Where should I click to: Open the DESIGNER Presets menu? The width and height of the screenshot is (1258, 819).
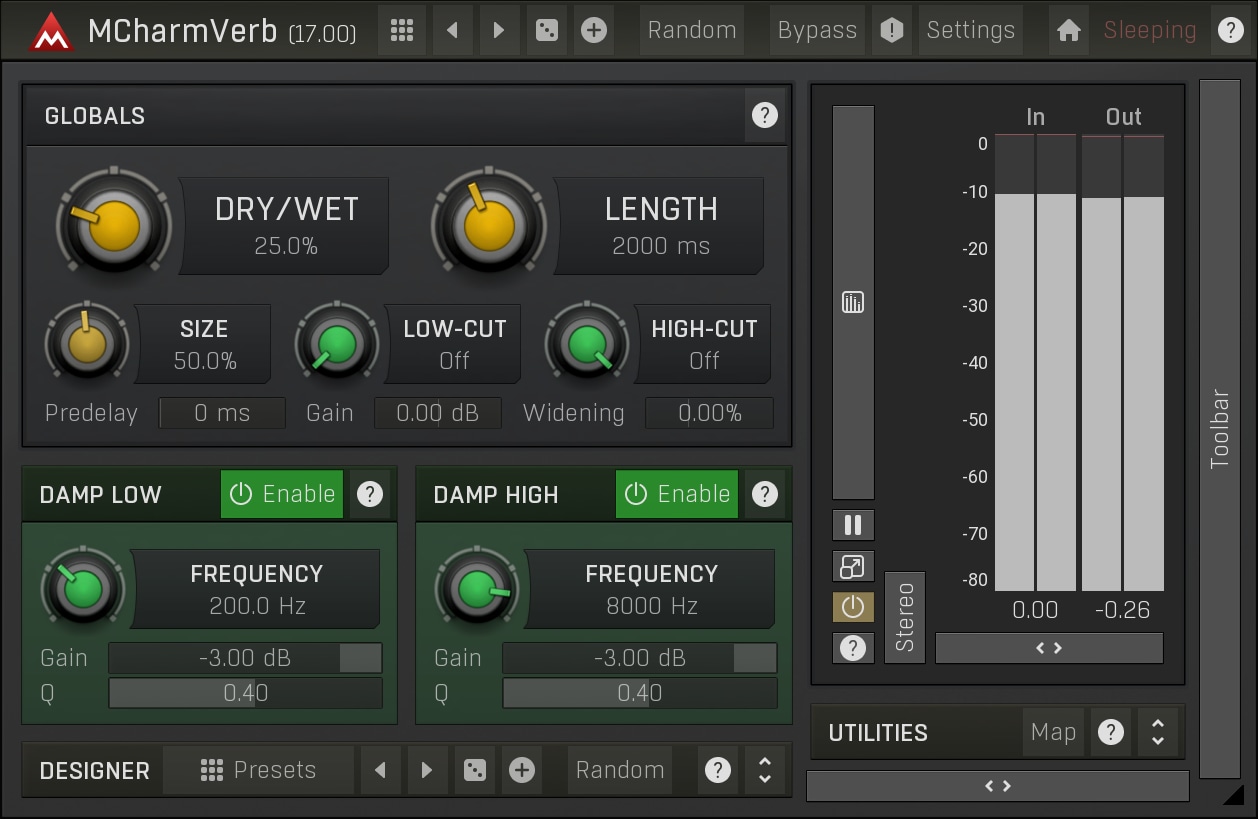(258, 770)
